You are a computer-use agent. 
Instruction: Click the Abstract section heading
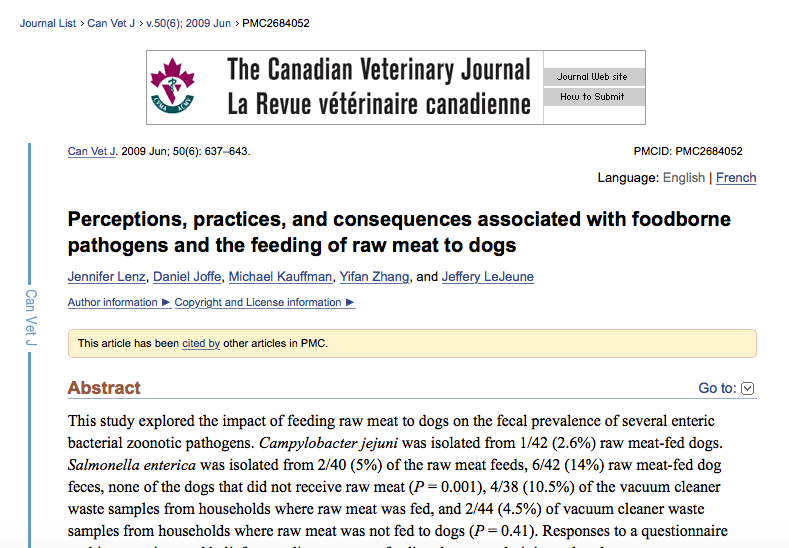(104, 388)
